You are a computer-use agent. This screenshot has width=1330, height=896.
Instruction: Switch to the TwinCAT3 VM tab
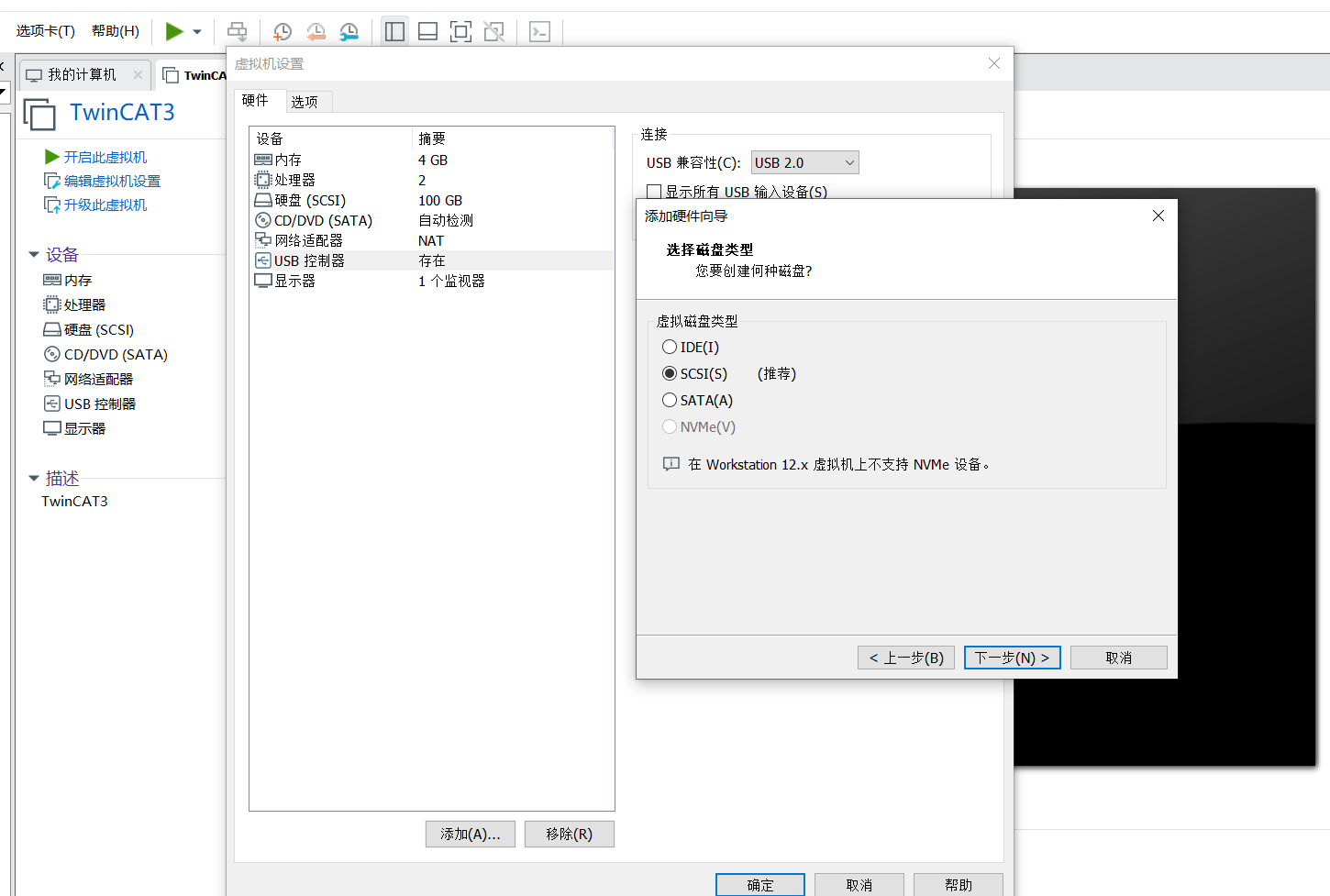(194, 75)
